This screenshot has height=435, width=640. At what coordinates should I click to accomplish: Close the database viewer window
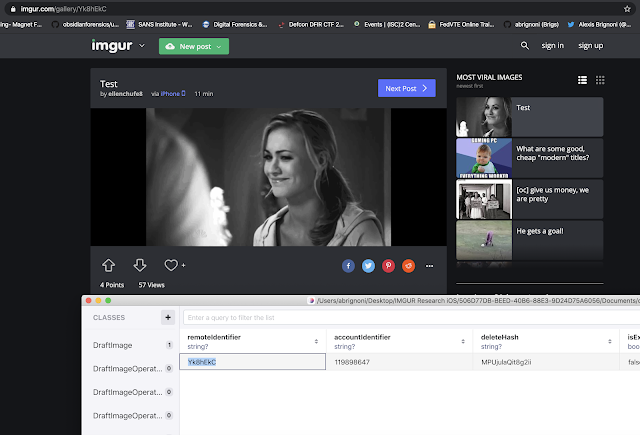pyautogui.click(x=89, y=300)
